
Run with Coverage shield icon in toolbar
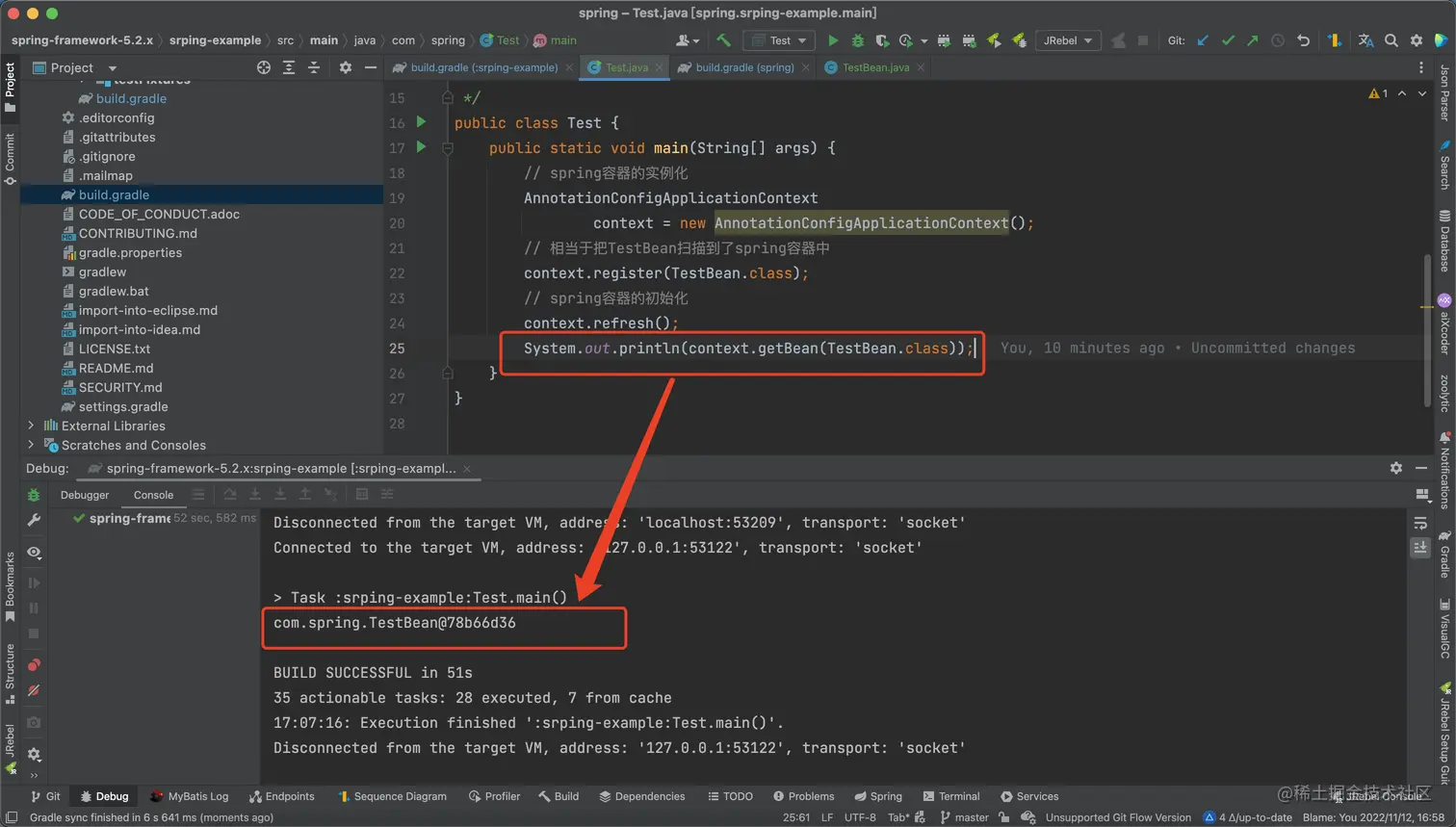click(x=882, y=40)
